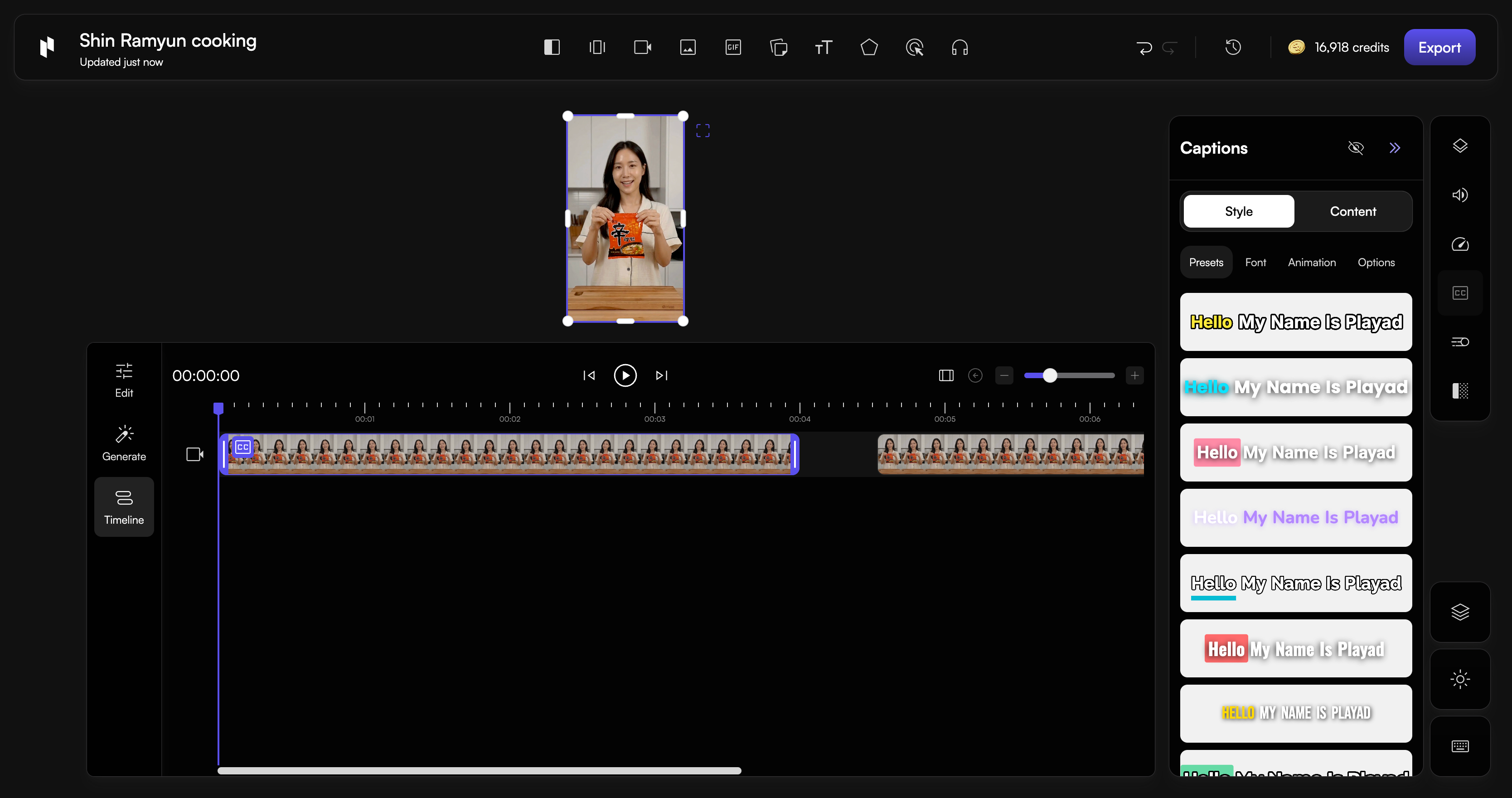This screenshot has width=1512, height=798.
Task: Add a video with the camera icon in top toolbar
Action: click(643, 47)
